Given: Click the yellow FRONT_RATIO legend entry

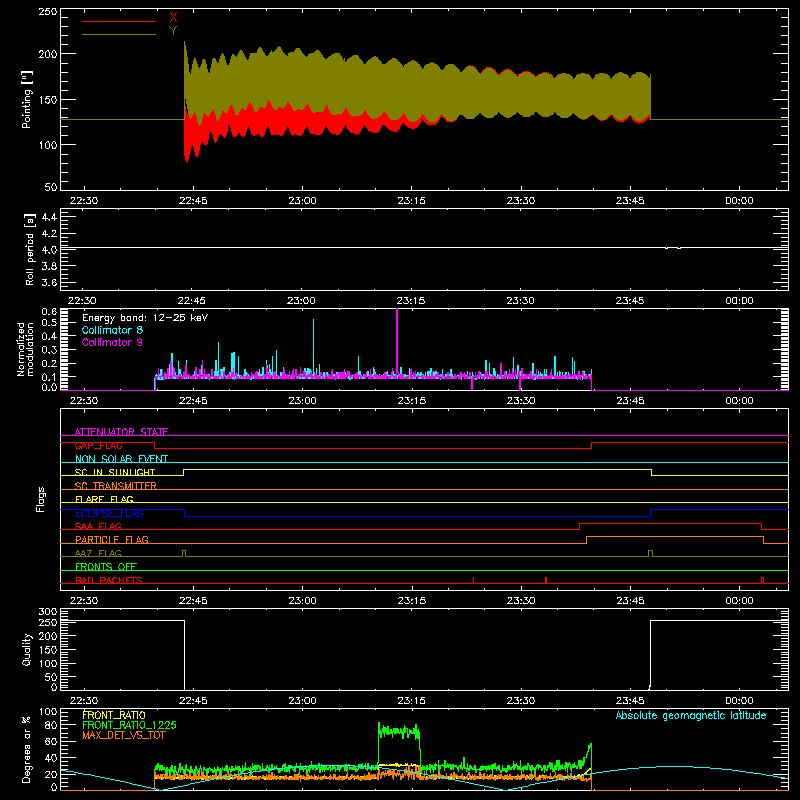Looking at the screenshot, I should (x=114, y=715).
